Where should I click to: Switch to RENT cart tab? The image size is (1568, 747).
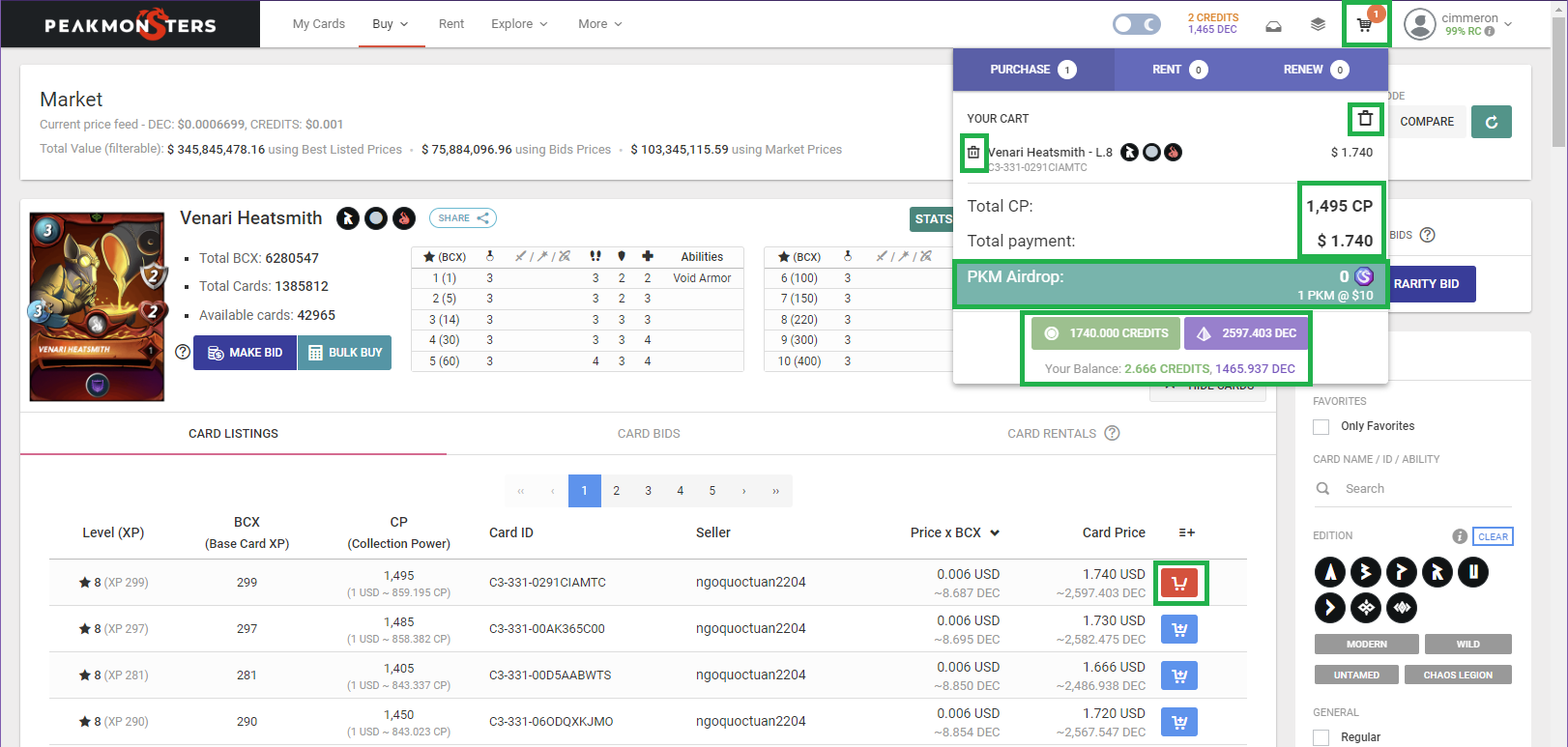(1179, 70)
